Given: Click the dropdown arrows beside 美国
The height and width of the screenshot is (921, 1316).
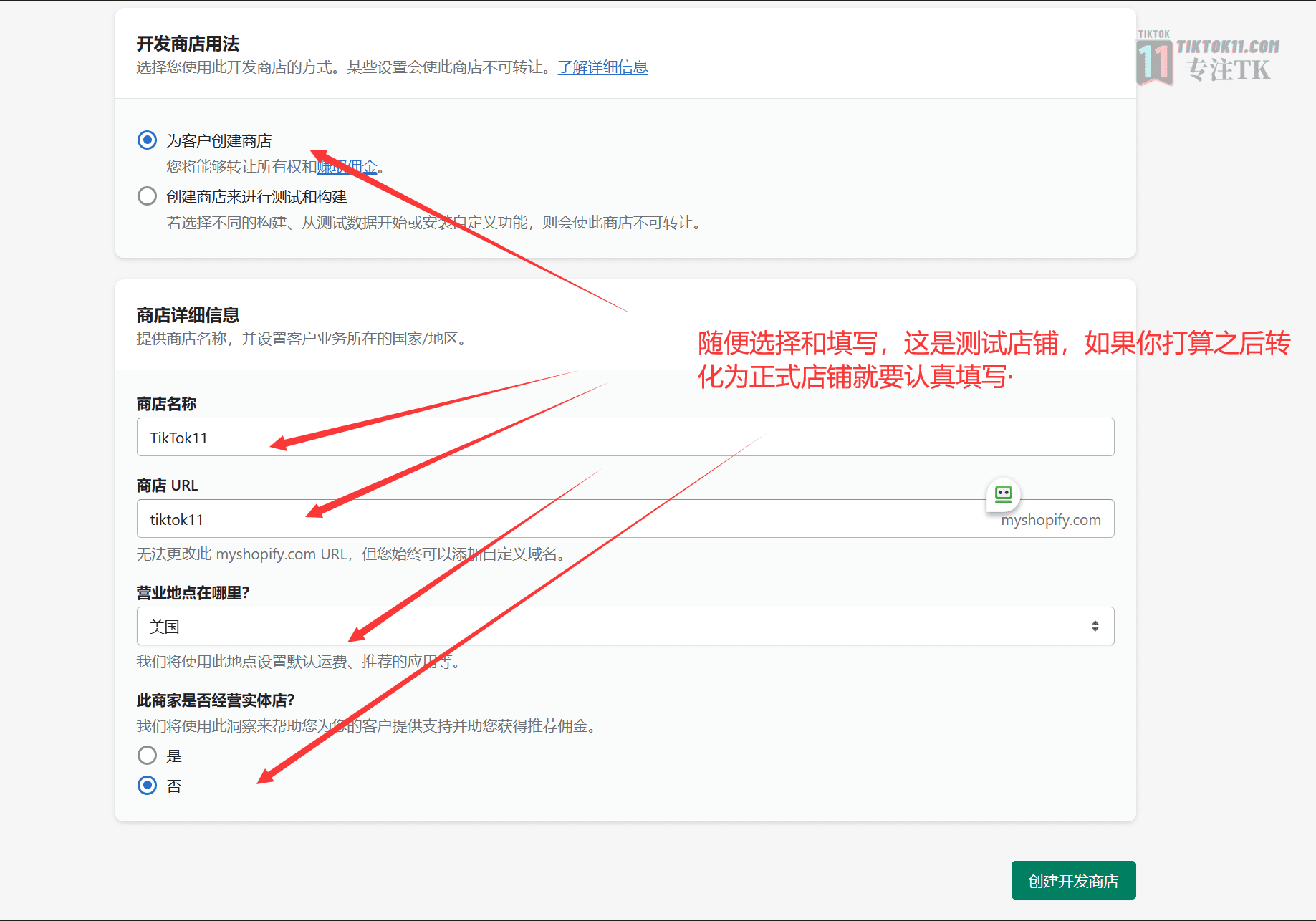Looking at the screenshot, I should coord(1095,626).
